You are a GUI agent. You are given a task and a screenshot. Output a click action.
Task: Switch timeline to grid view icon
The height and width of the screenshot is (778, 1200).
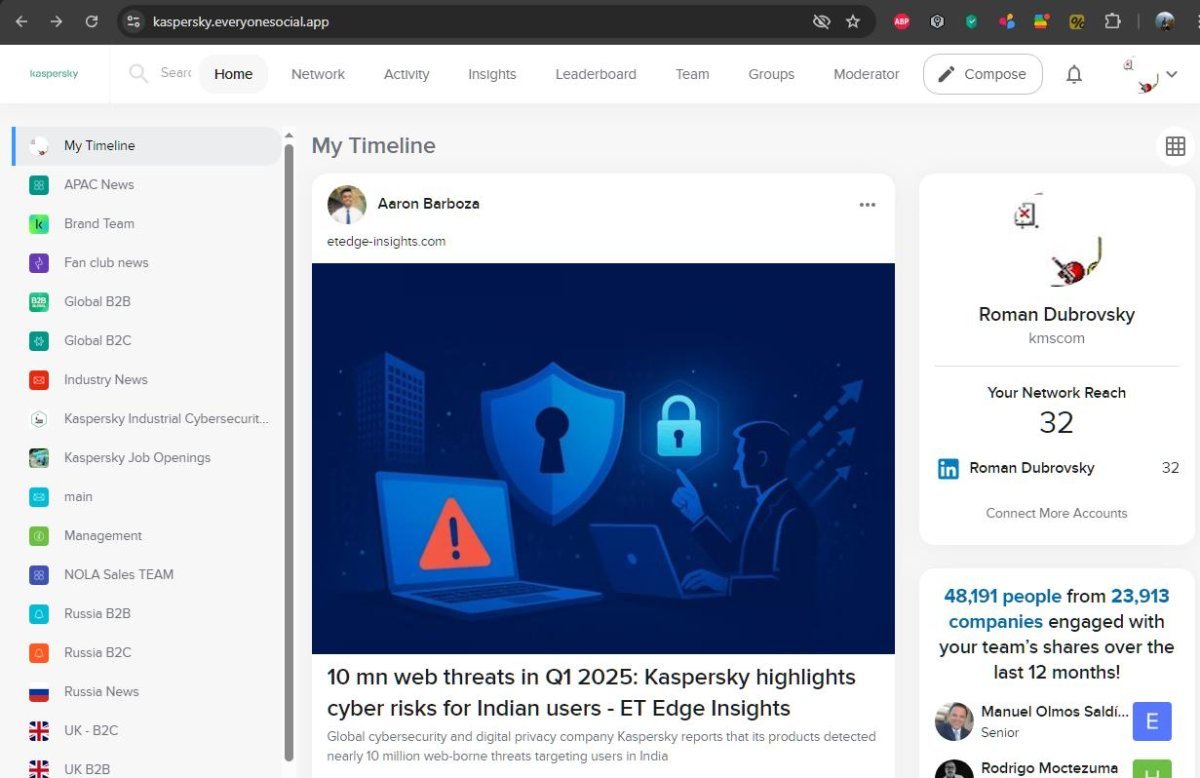tap(1175, 146)
